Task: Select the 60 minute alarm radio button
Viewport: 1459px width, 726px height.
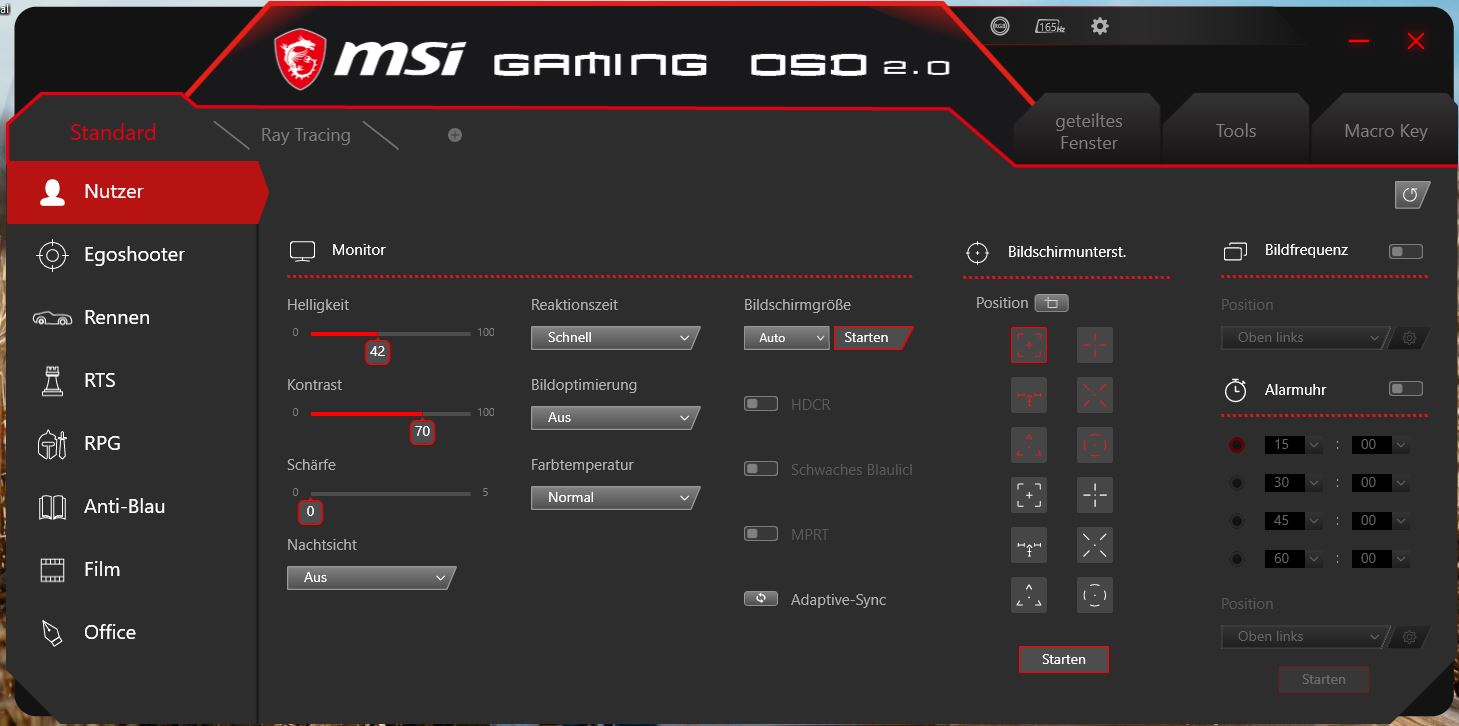Action: pos(1237,559)
